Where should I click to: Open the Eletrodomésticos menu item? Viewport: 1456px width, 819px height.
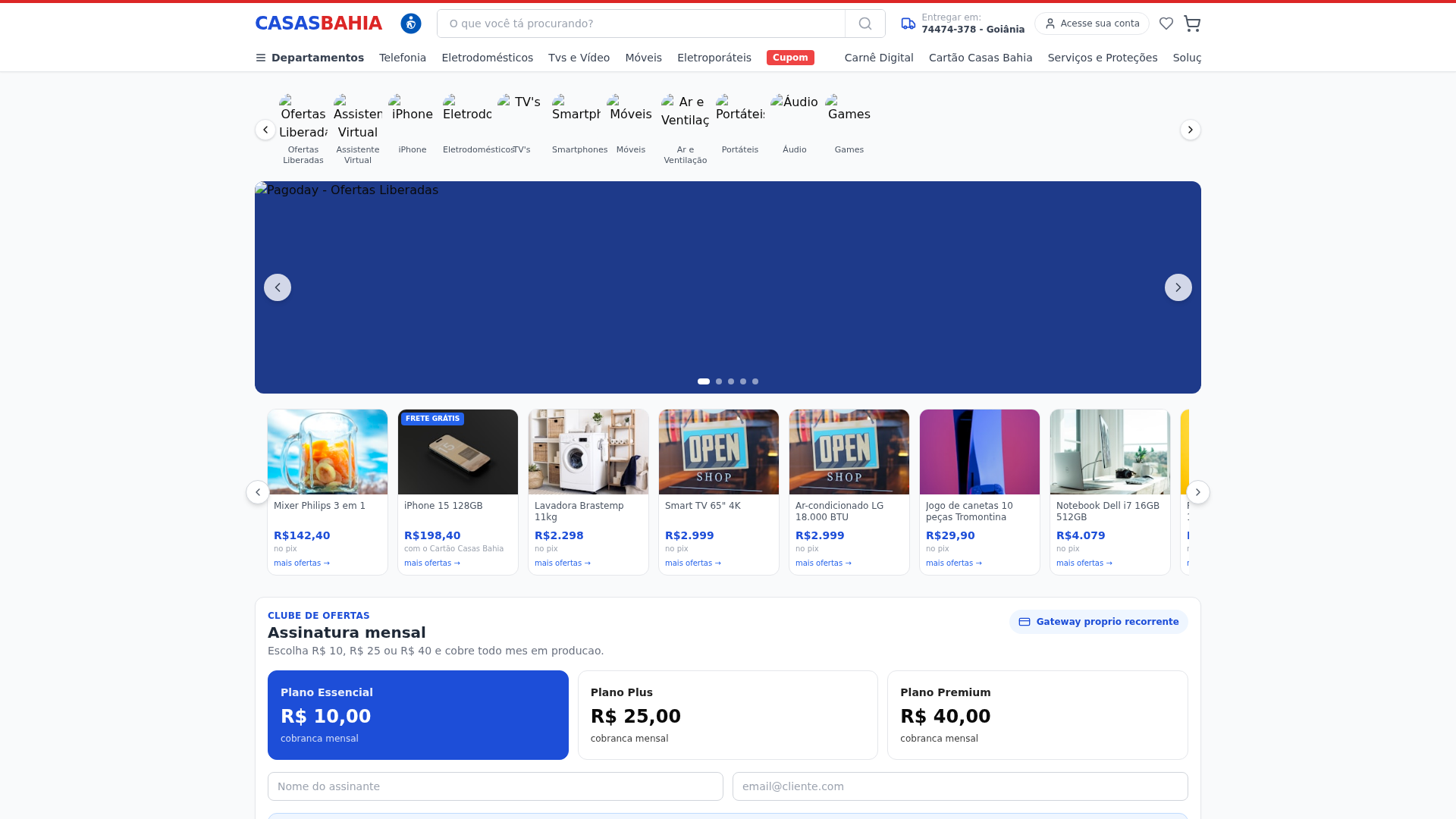(488, 58)
